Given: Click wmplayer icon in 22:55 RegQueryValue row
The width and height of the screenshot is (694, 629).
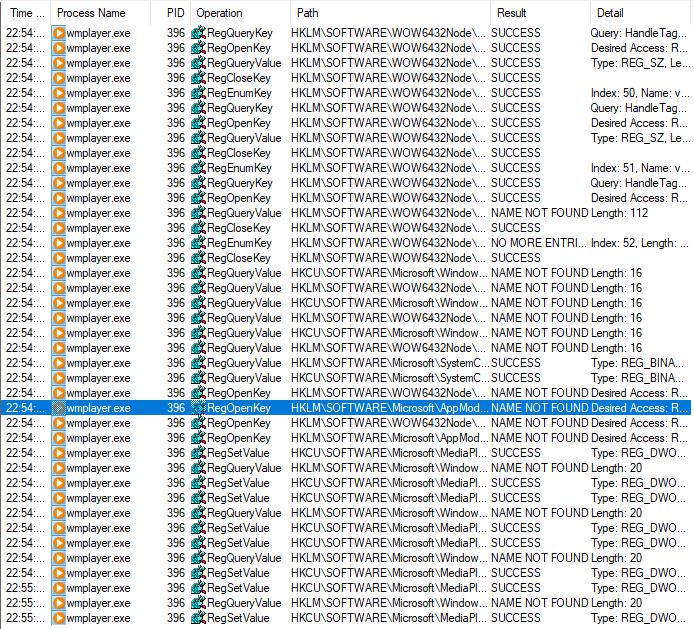Looking at the screenshot, I should point(58,603).
